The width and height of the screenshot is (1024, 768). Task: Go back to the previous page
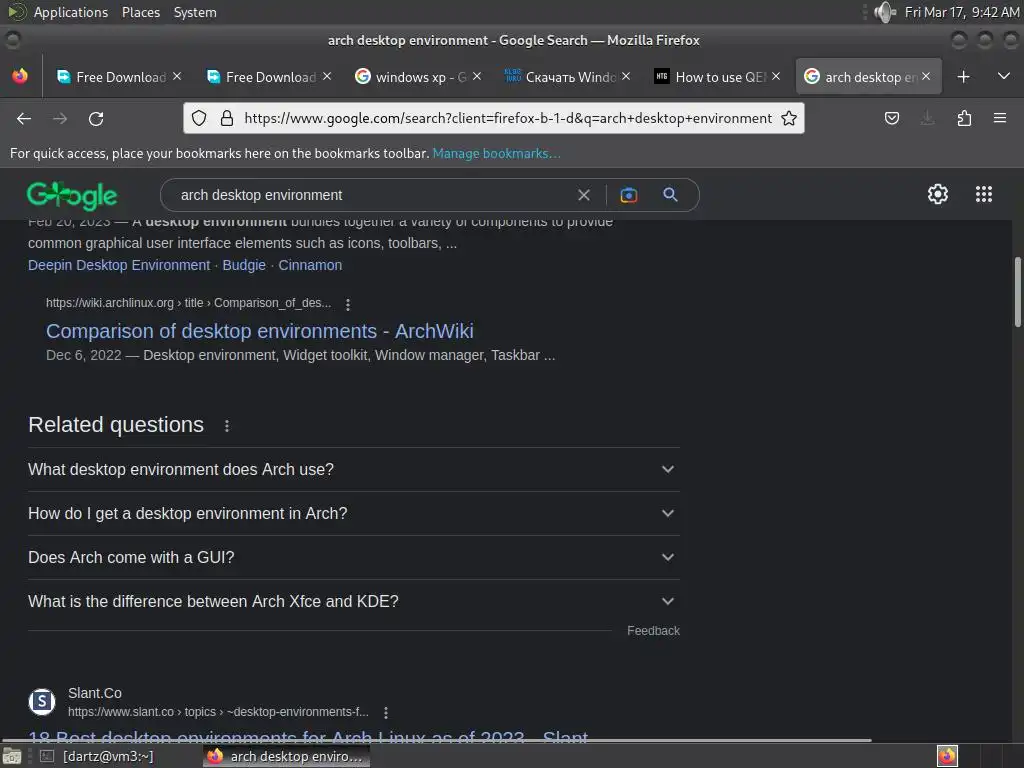pyautogui.click(x=24, y=119)
